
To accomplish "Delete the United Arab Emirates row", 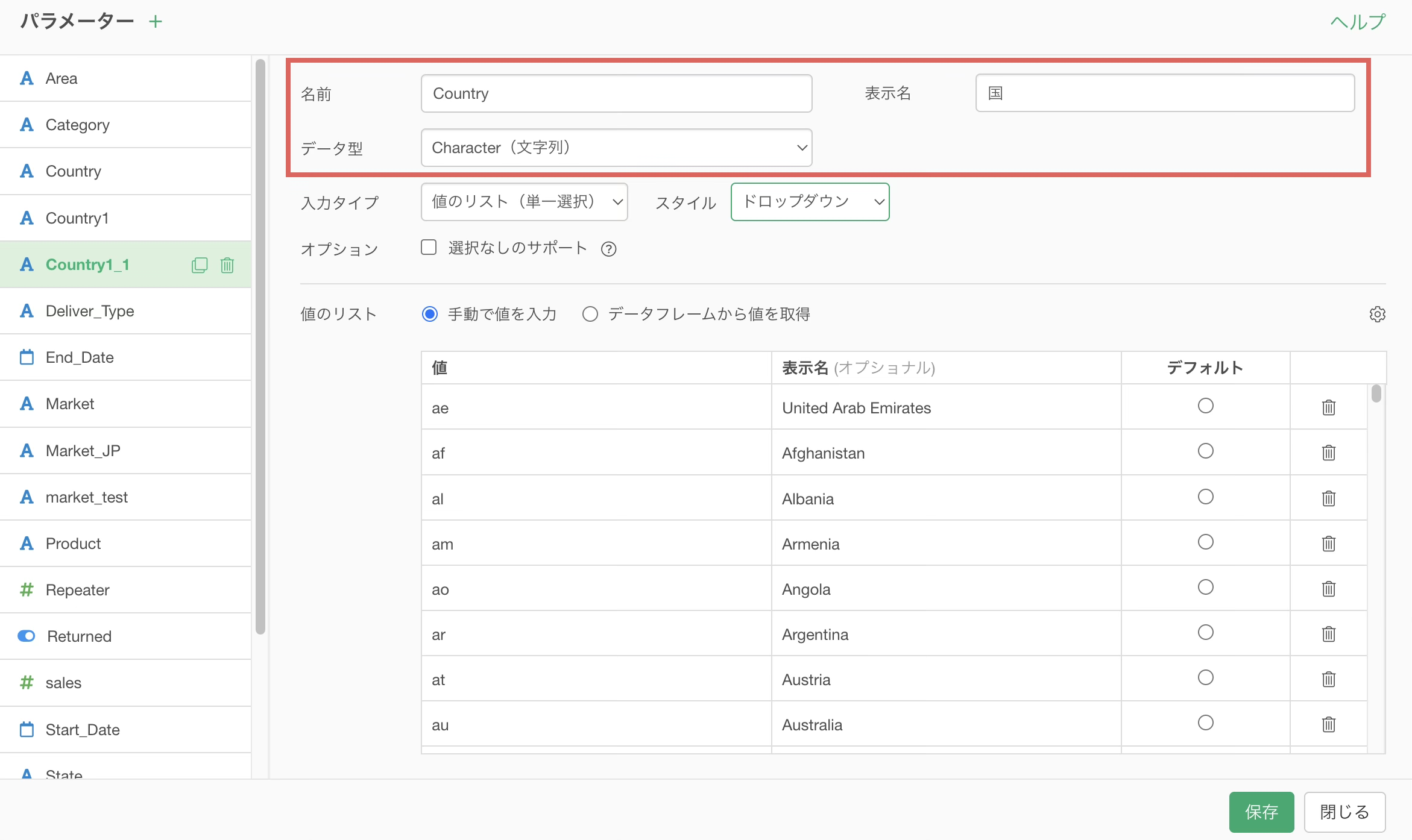I will [1329, 407].
